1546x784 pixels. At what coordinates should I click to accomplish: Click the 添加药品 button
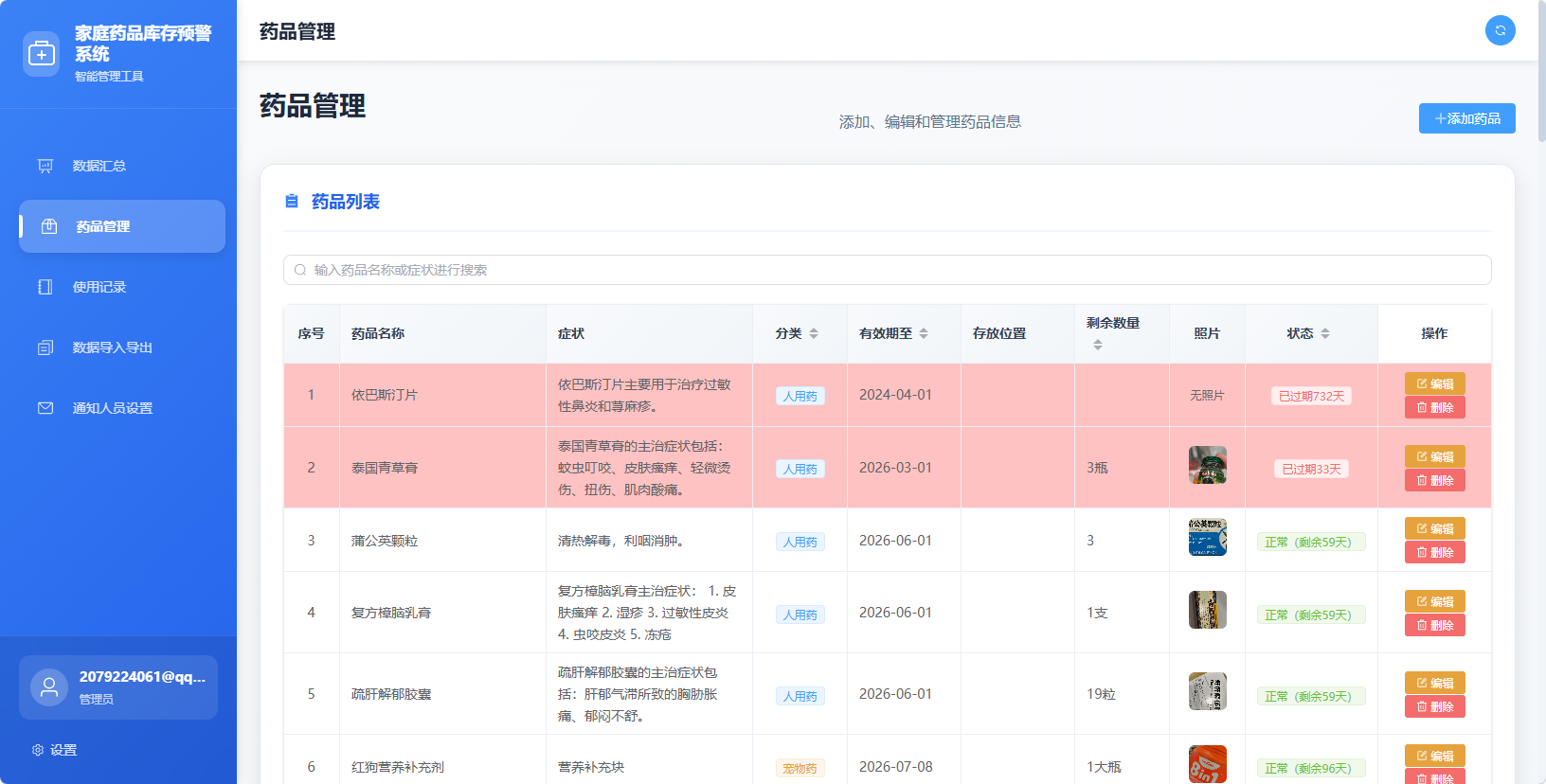[1467, 118]
